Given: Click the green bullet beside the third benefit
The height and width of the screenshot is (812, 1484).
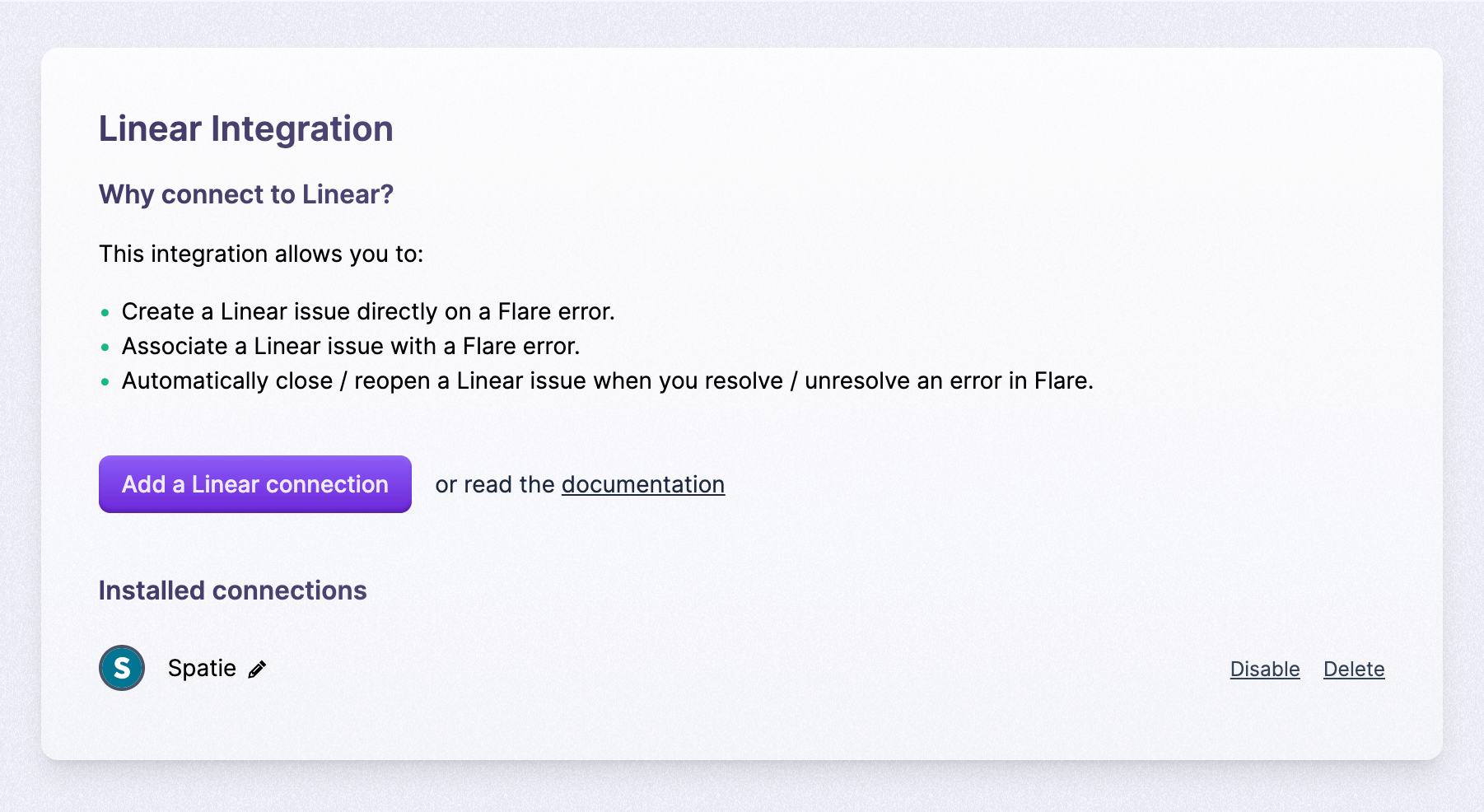Looking at the screenshot, I should pyautogui.click(x=105, y=382).
